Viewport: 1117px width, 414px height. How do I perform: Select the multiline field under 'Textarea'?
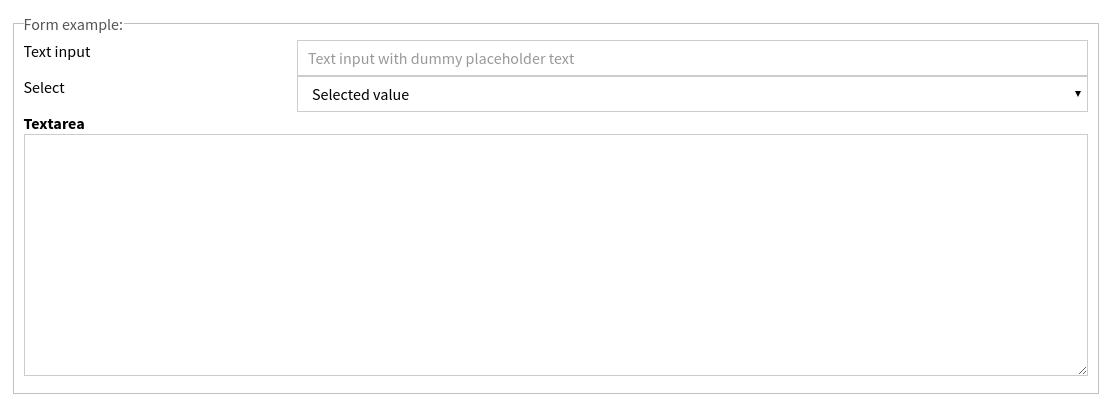pyautogui.click(x=555, y=255)
